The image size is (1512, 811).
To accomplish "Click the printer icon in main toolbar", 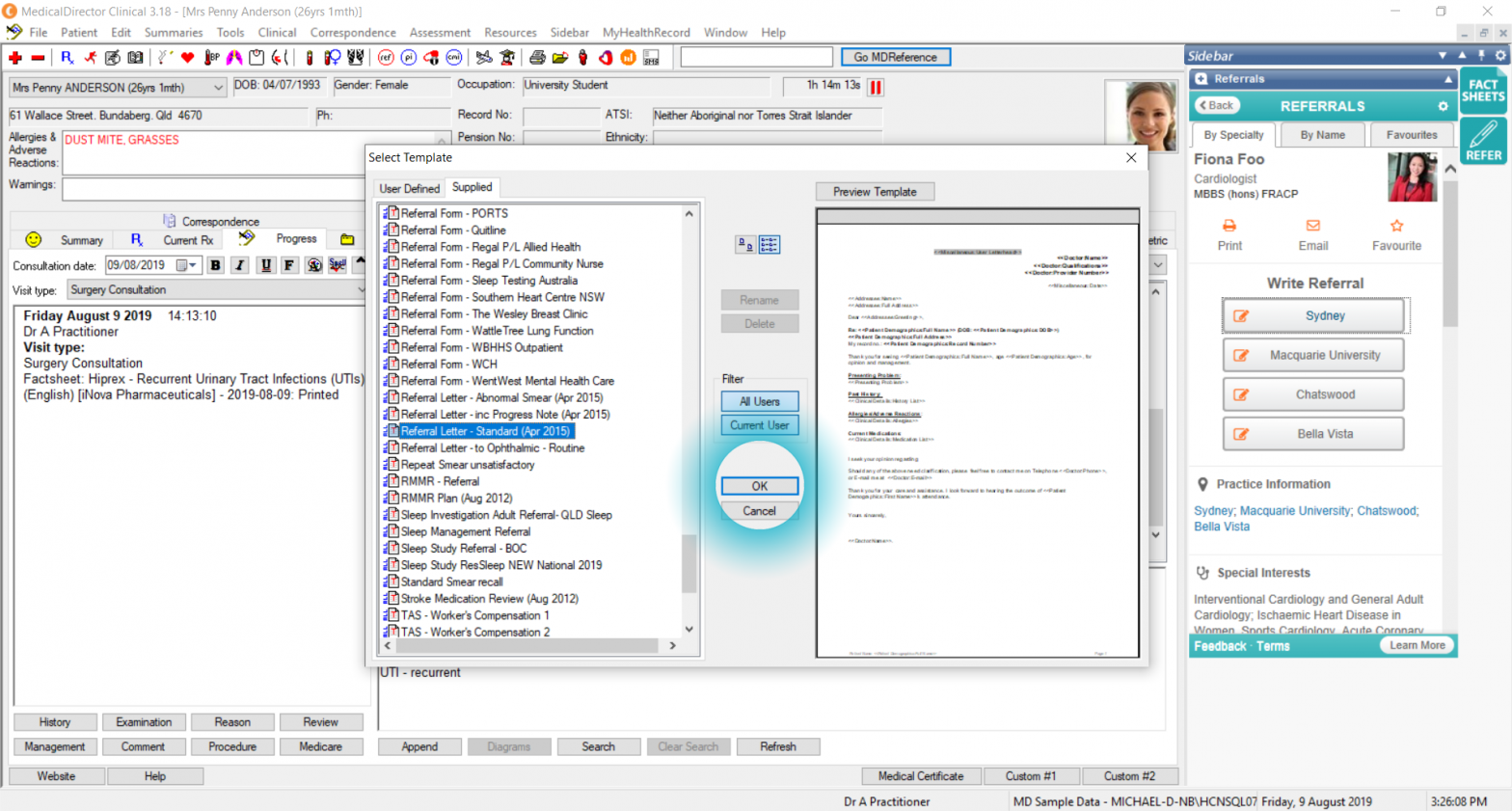I will pyautogui.click(x=538, y=58).
